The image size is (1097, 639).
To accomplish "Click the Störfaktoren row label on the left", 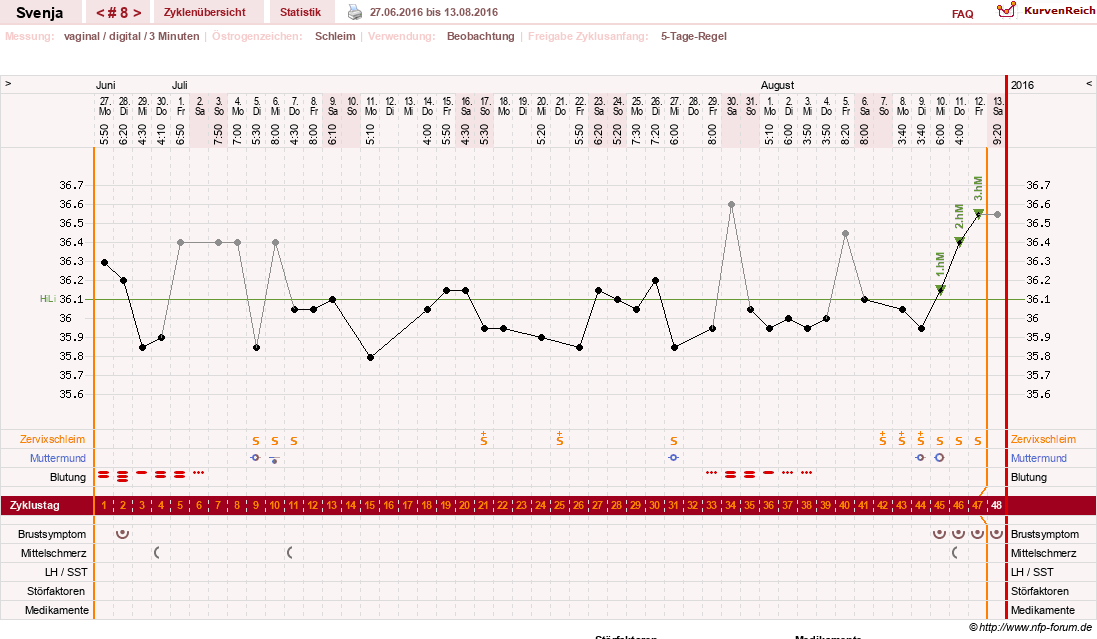I will click(x=58, y=591).
